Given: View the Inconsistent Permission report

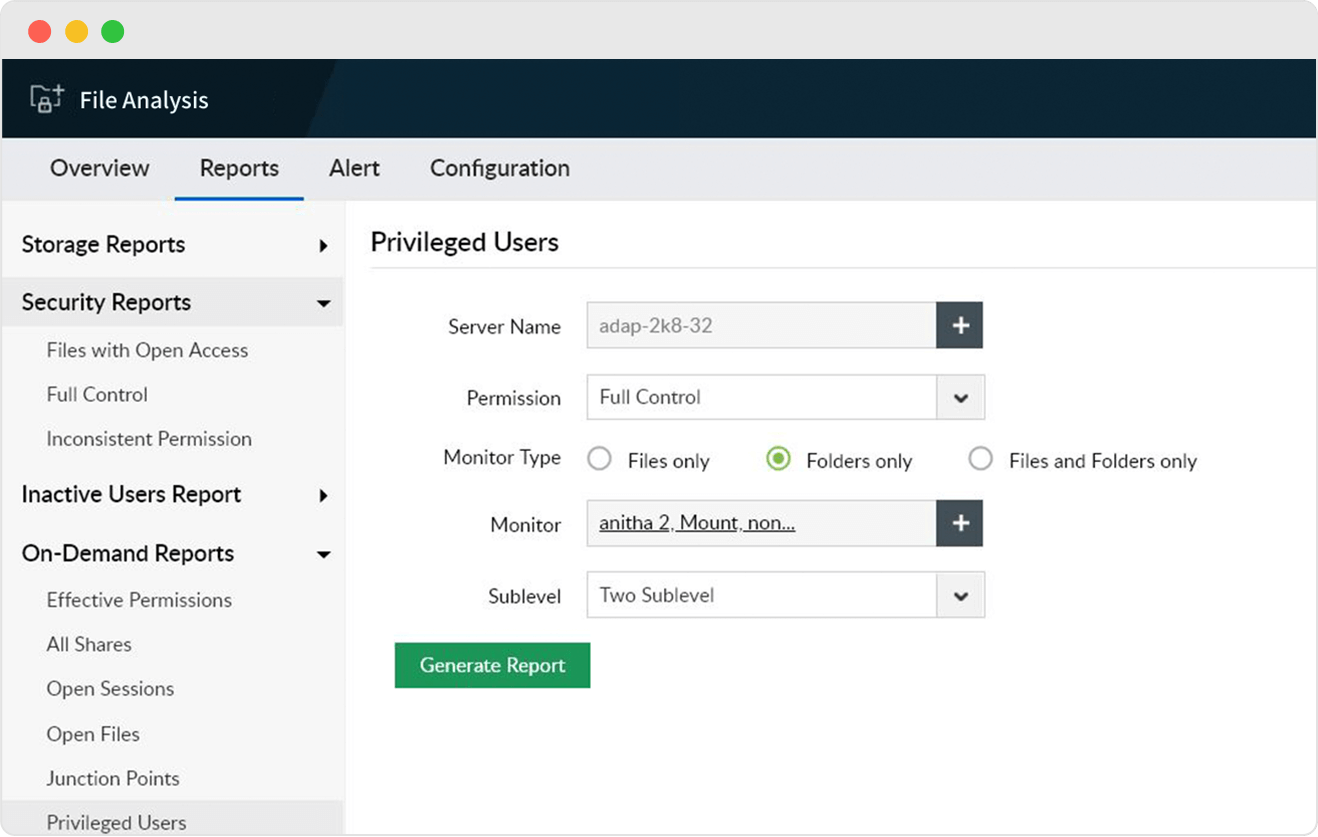Looking at the screenshot, I should pos(149,439).
